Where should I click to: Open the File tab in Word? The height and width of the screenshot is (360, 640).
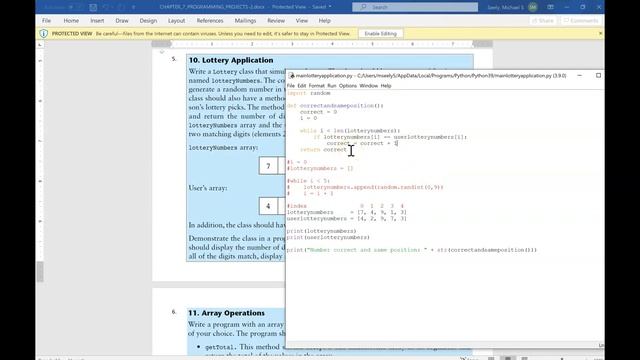coord(47,20)
